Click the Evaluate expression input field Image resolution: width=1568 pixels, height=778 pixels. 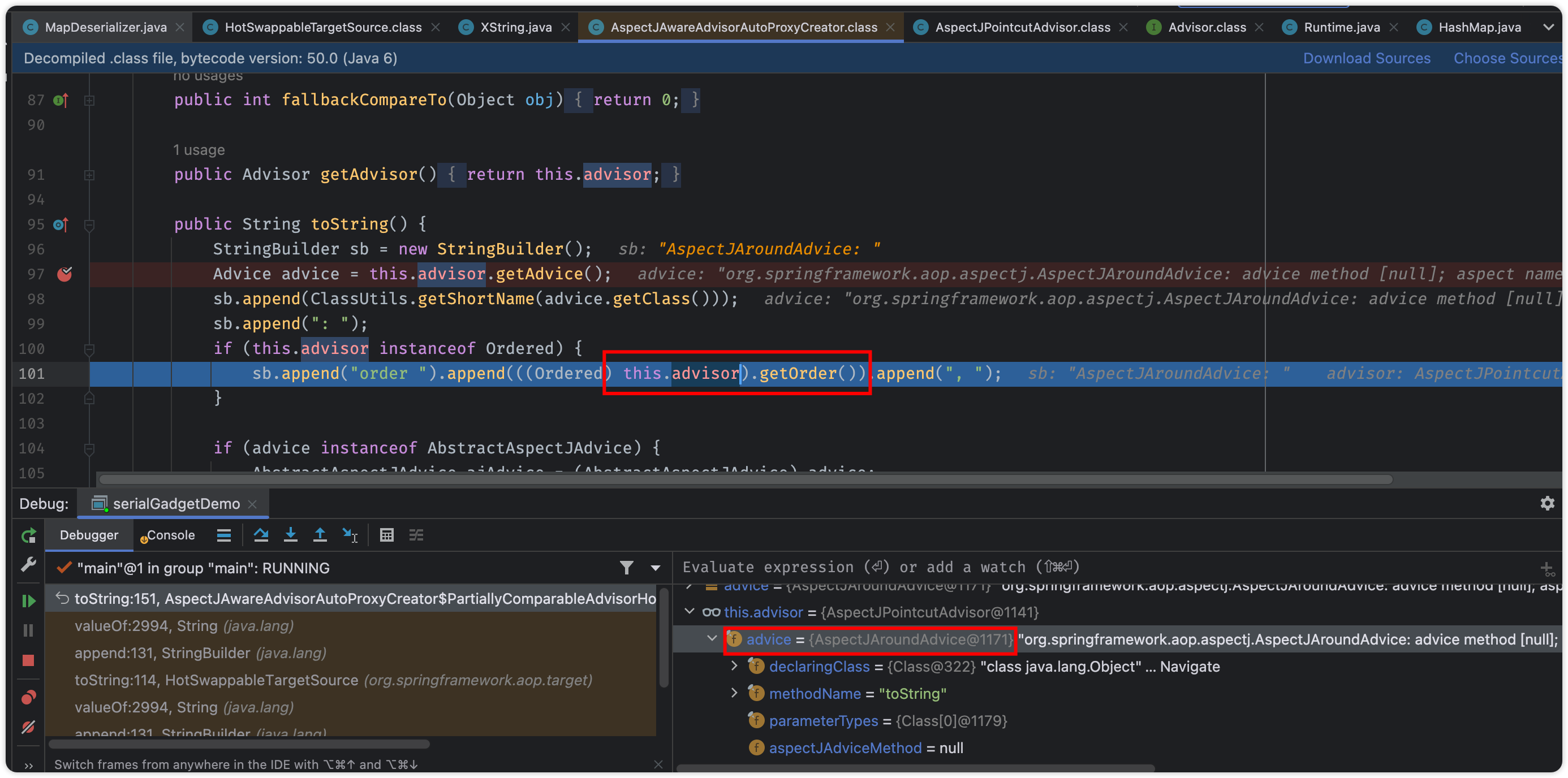coord(1102,568)
